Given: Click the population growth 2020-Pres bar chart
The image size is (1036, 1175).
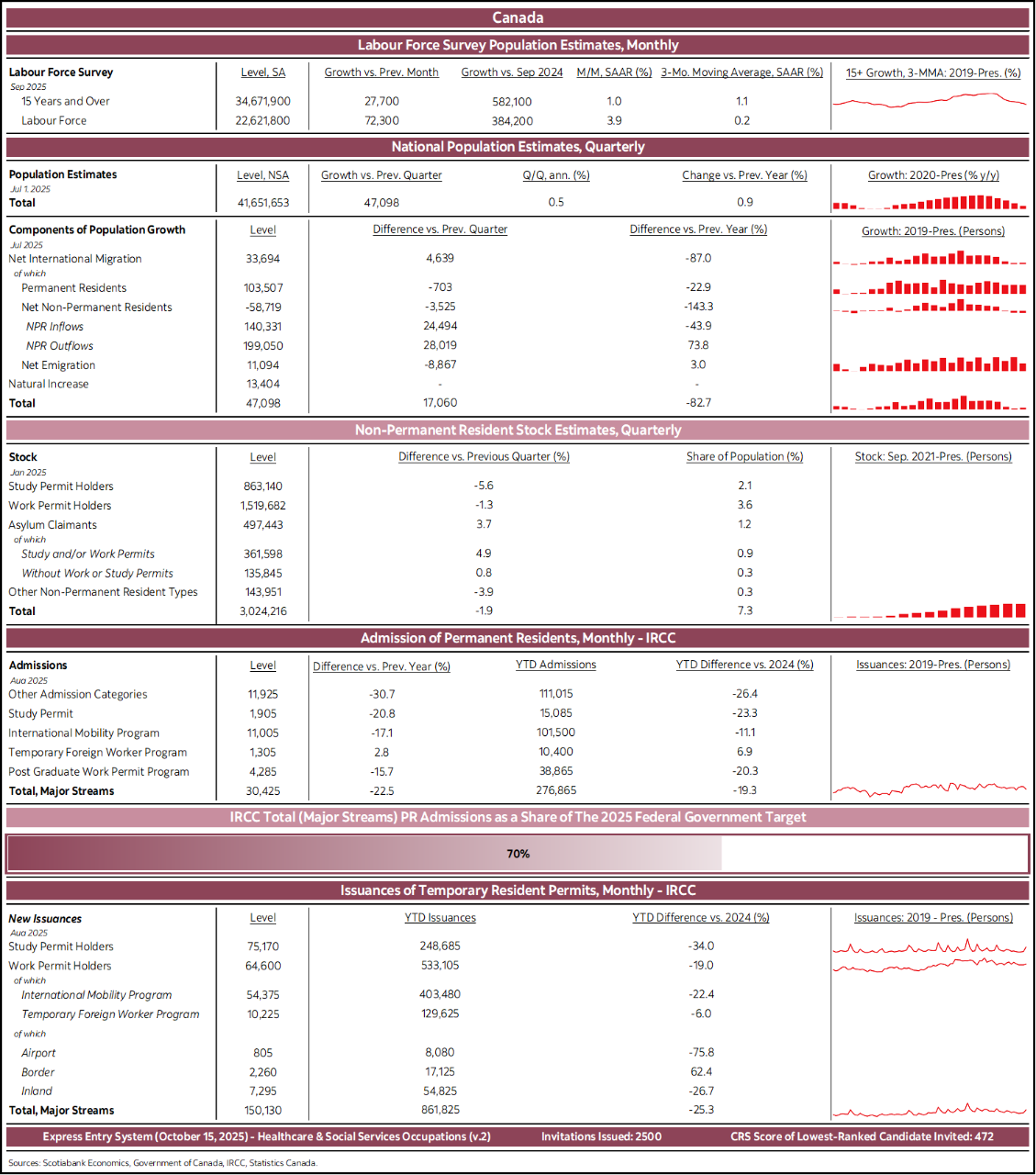Looking at the screenshot, I should point(930,203).
